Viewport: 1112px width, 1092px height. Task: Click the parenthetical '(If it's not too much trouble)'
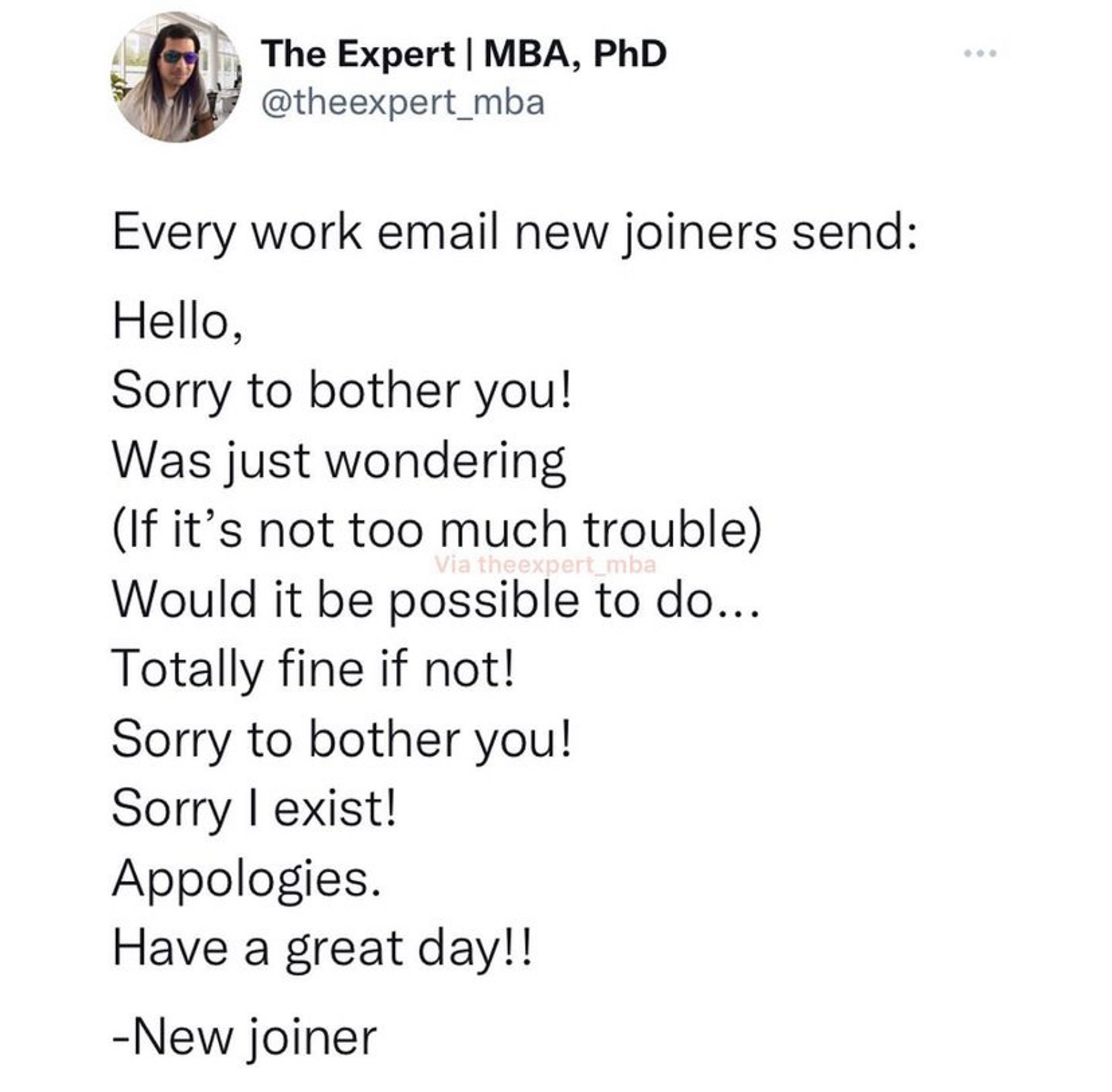tap(437, 530)
